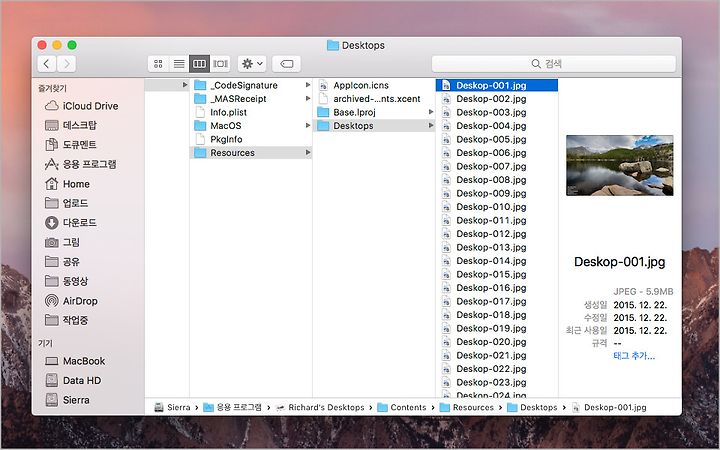Select the Info.plist file
Viewport: 720px width, 450px height.
click(x=250, y=112)
